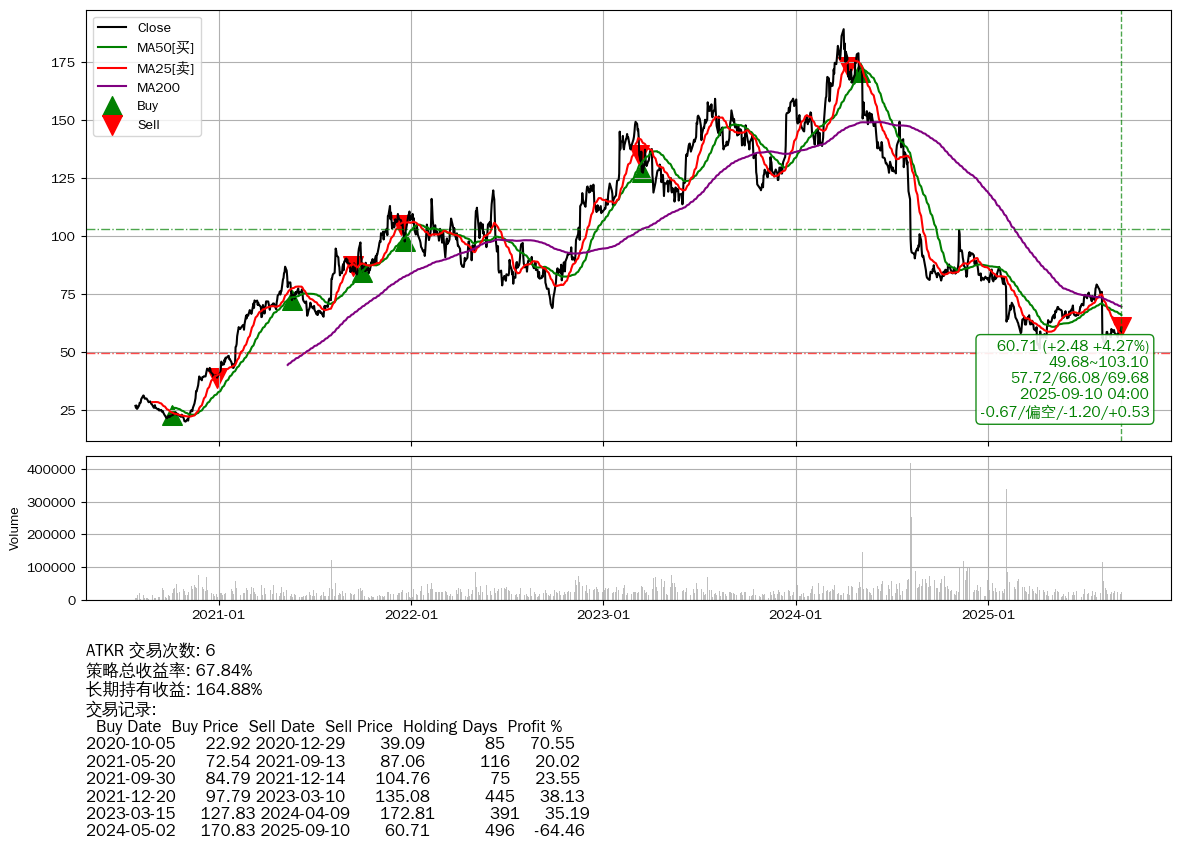Viewport: 1180px width, 849px height.
Task: Click the purple MA200 legend line sample
Action: coord(113,88)
